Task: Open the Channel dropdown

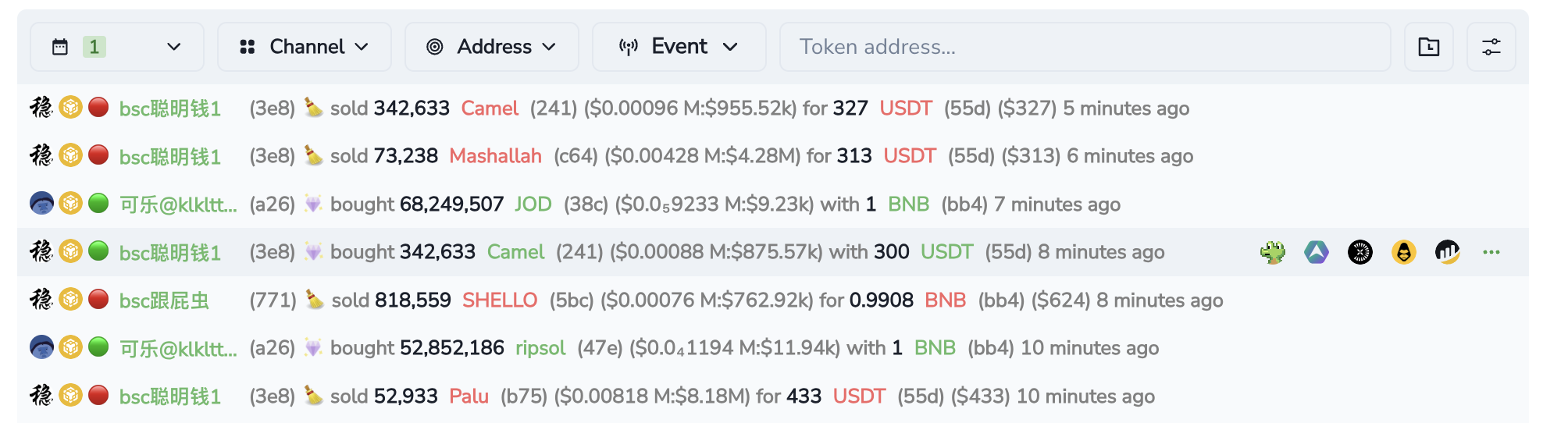Action: (x=305, y=47)
